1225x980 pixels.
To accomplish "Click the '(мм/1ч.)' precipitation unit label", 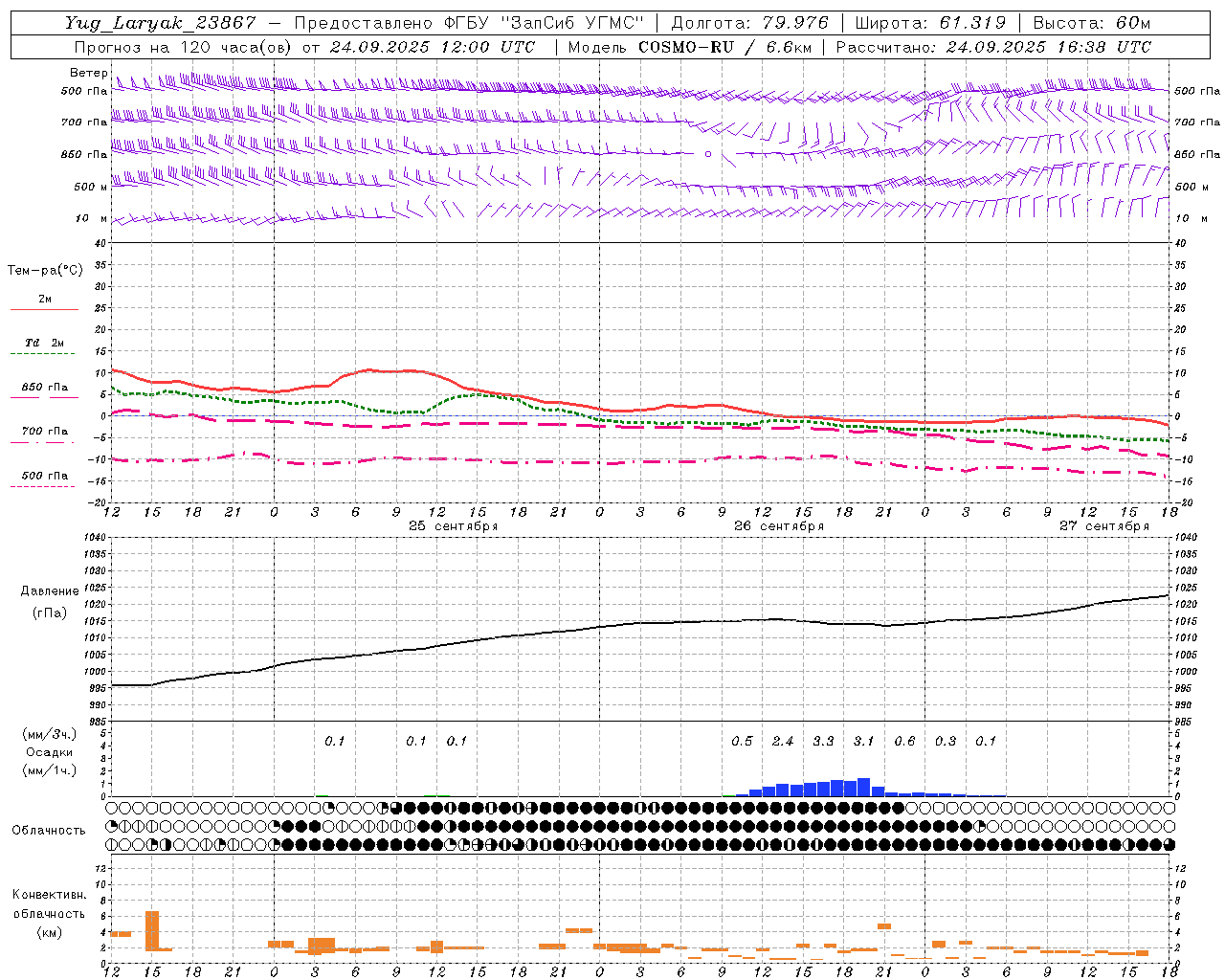I will (50, 770).
